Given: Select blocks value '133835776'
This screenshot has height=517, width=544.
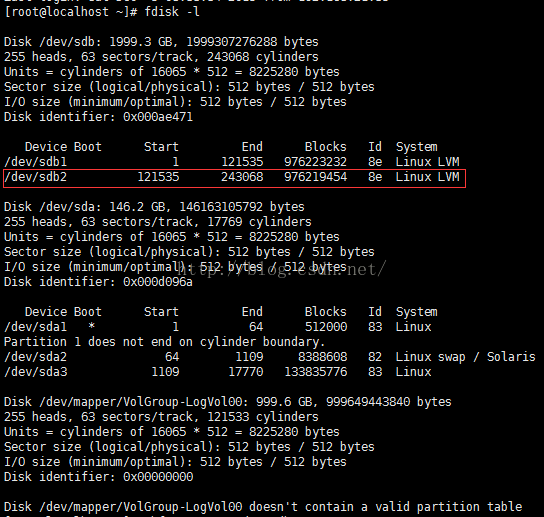Looking at the screenshot, I should [x=315, y=372].
